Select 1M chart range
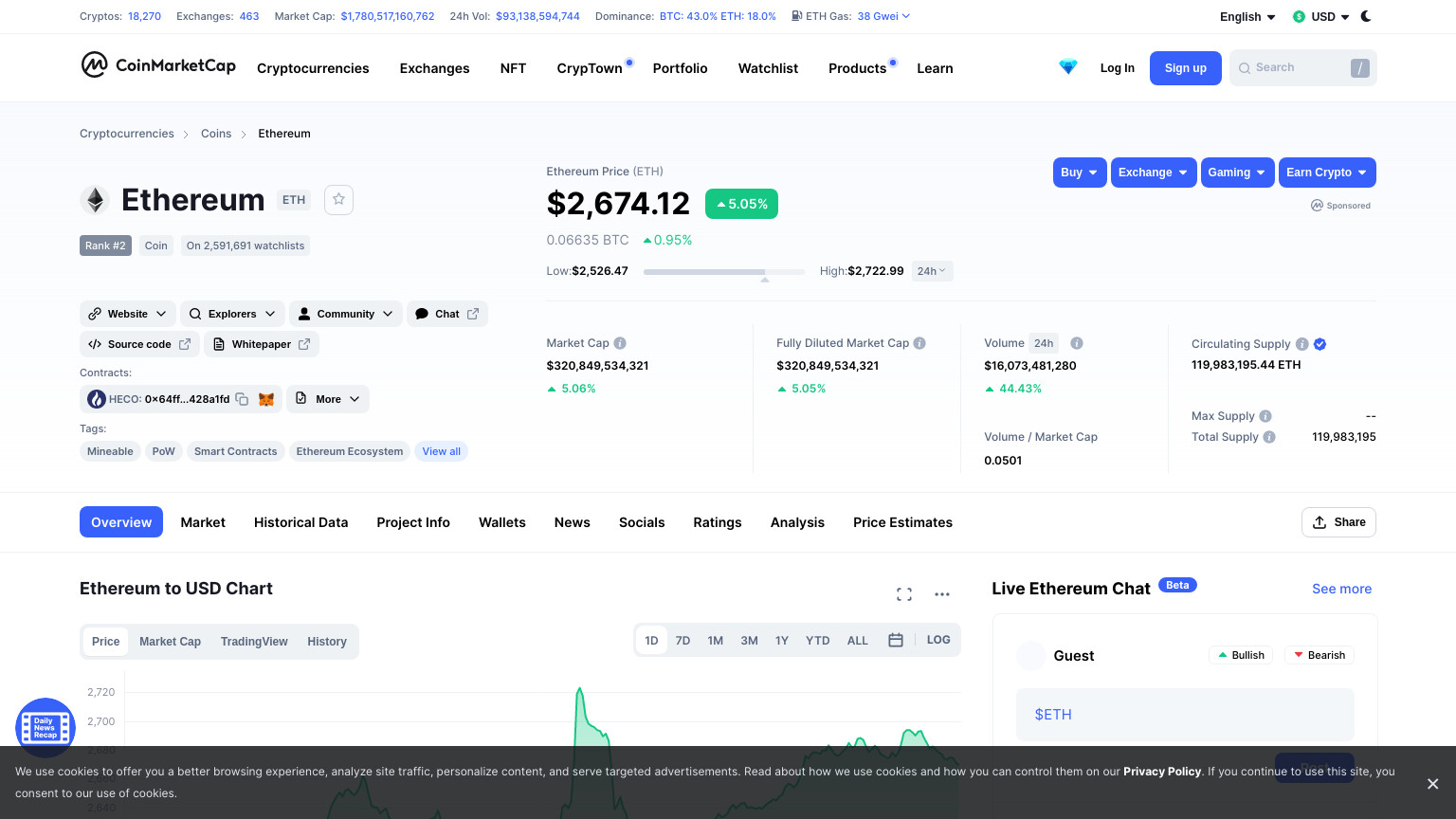This screenshot has height=819, width=1456. coord(716,641)
